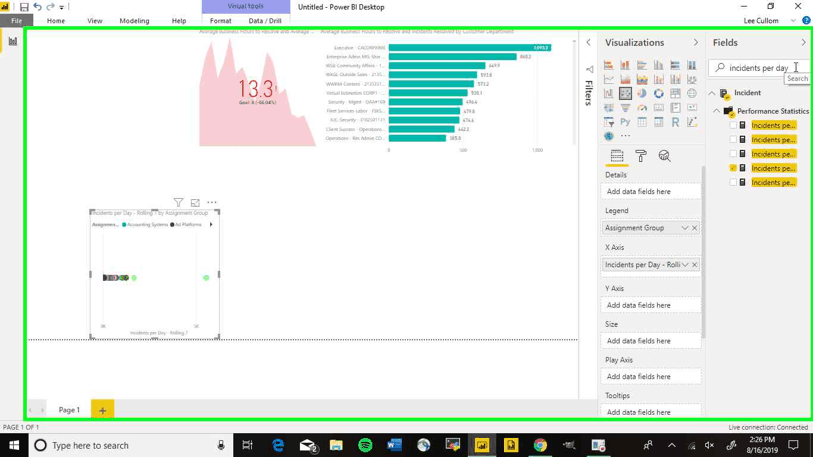The height and width of the screenshot is (457, 814).
Task: Collapse the Fields pane
Action: [804, 43]
